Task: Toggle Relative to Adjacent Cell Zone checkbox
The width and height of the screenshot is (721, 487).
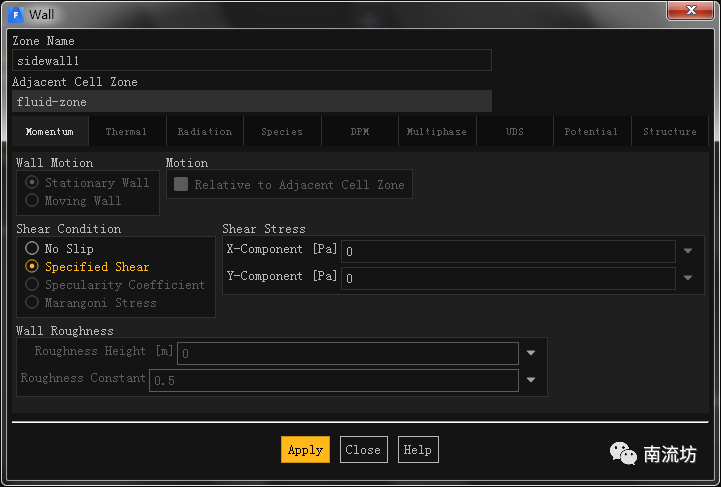Action: point(181,184)
